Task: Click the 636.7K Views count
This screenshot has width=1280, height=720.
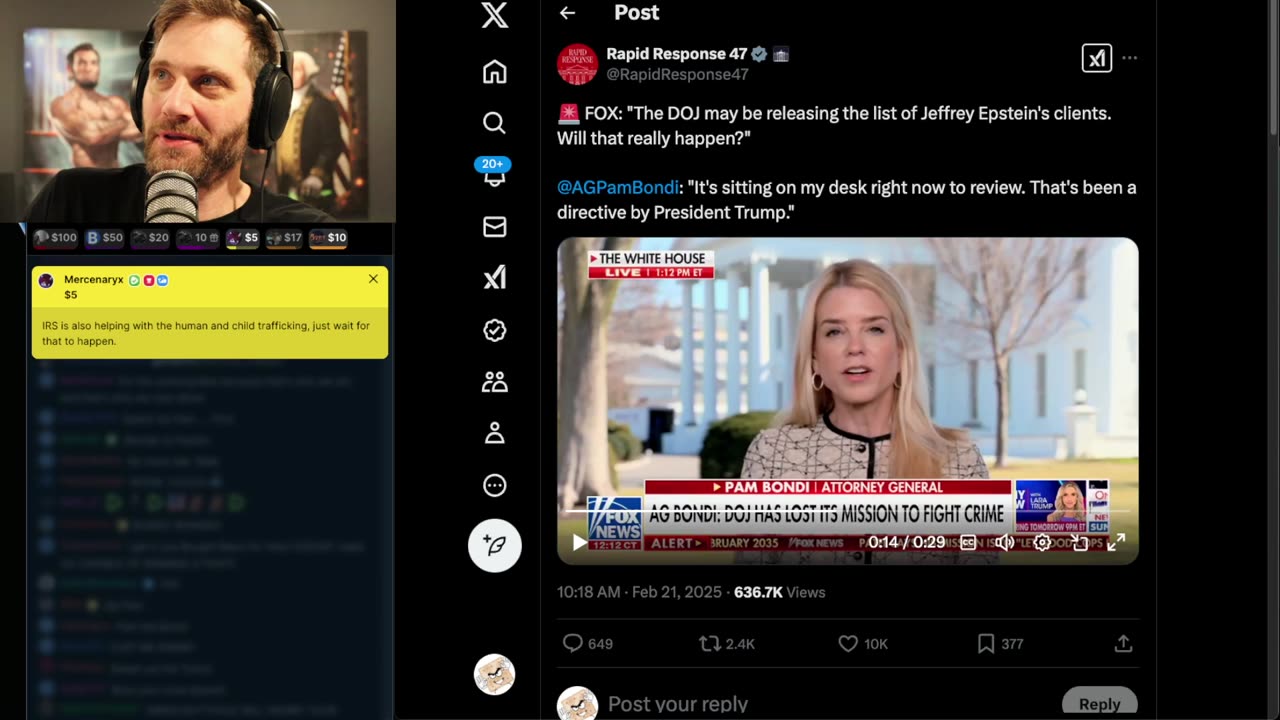Action: coord(779,592)
